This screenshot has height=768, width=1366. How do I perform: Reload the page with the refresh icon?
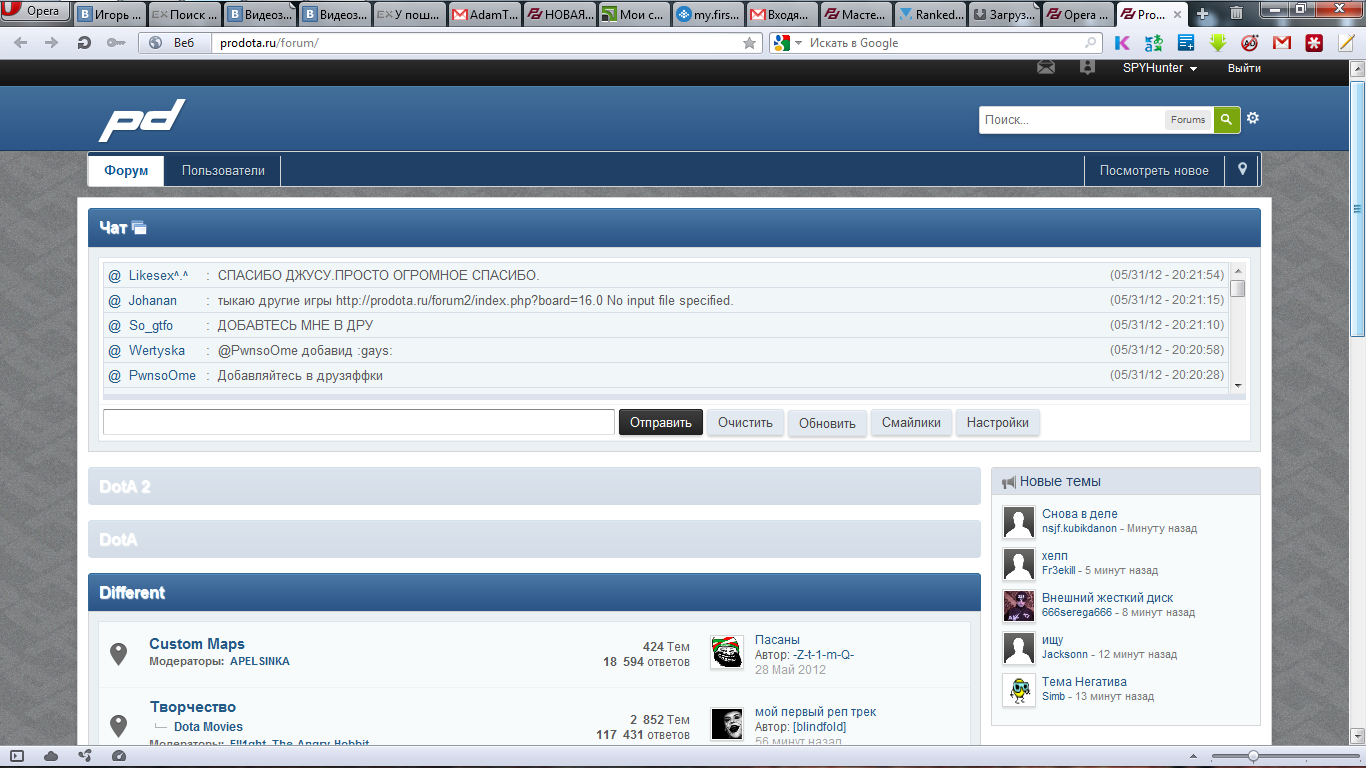tap(85, 43)
